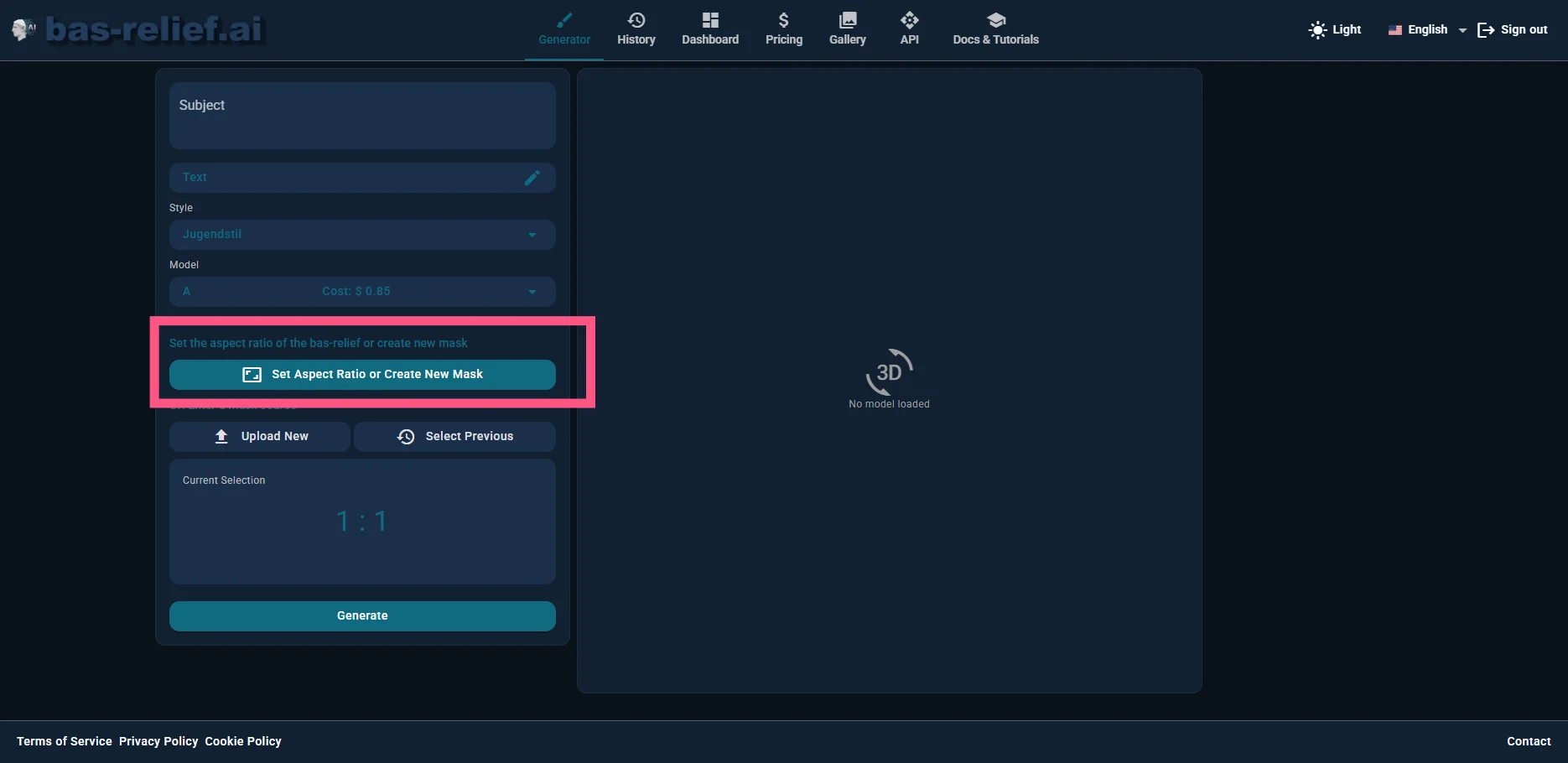Screen dimensions: 1568x763
Task: Click the Generator brush icon
Action: [x=564, y=20]
